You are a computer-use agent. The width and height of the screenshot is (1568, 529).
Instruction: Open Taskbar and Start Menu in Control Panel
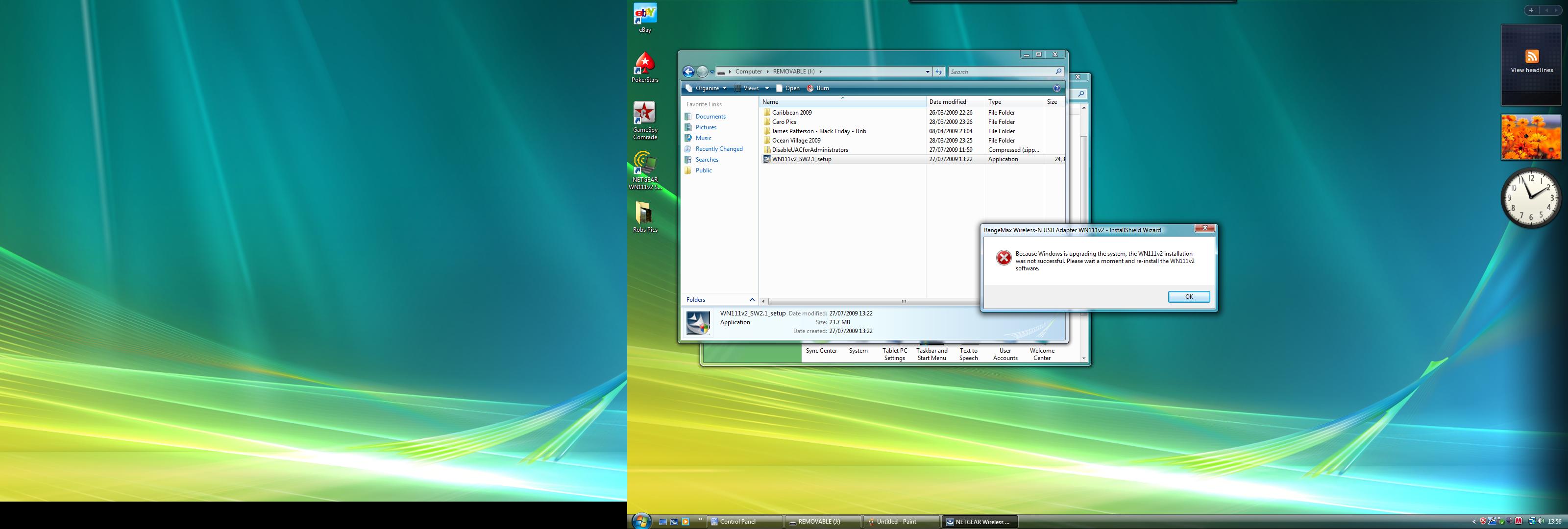(932, 354)
